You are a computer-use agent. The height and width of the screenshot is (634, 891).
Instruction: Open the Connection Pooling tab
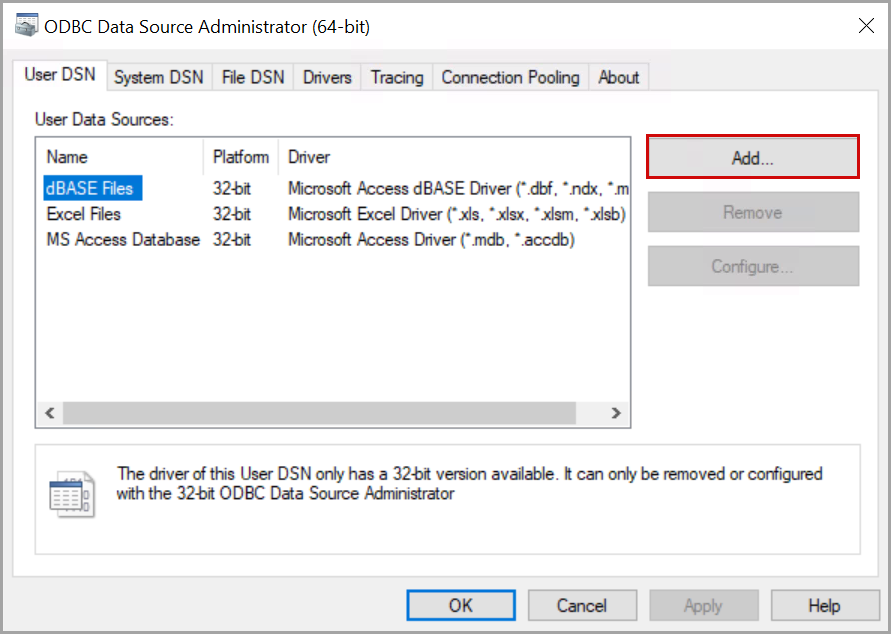[510, 77]
